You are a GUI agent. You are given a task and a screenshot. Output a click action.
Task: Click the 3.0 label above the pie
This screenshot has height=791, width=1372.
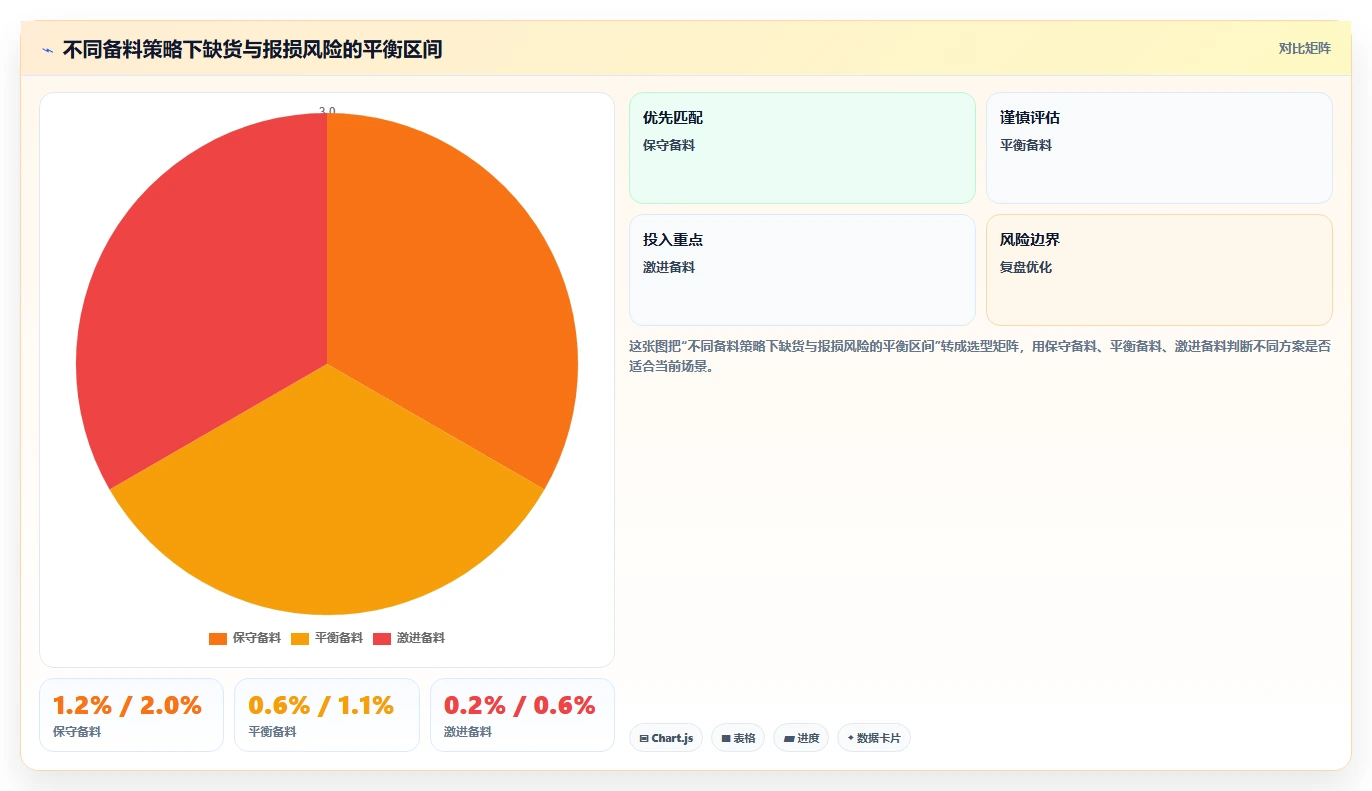click(327, 110)
